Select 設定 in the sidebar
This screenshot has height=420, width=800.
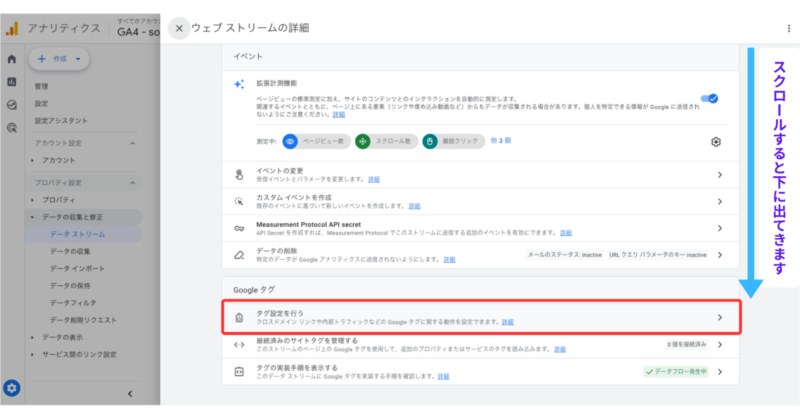[41, 104]
